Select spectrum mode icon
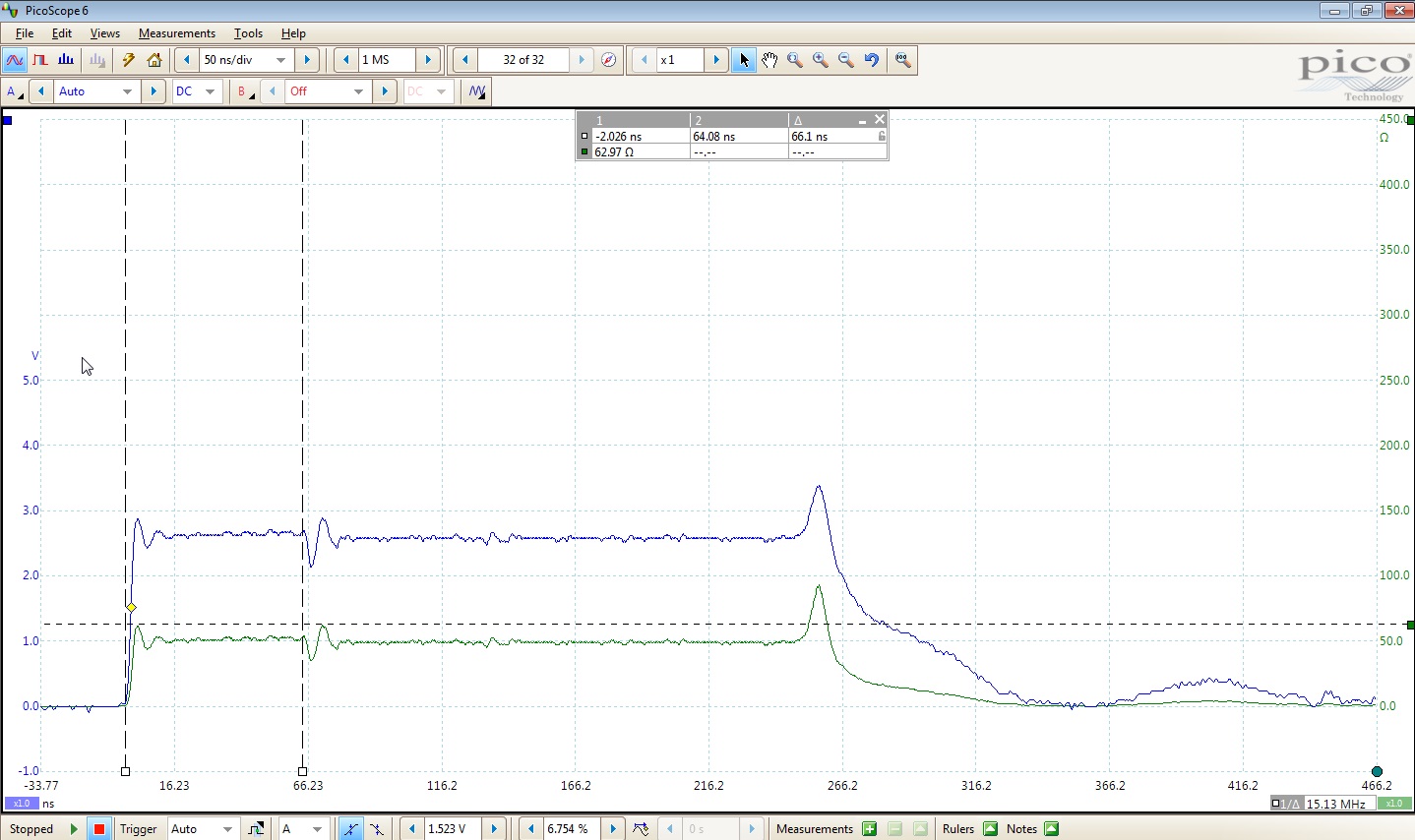 pyautogui.click(x=66, y=60)
